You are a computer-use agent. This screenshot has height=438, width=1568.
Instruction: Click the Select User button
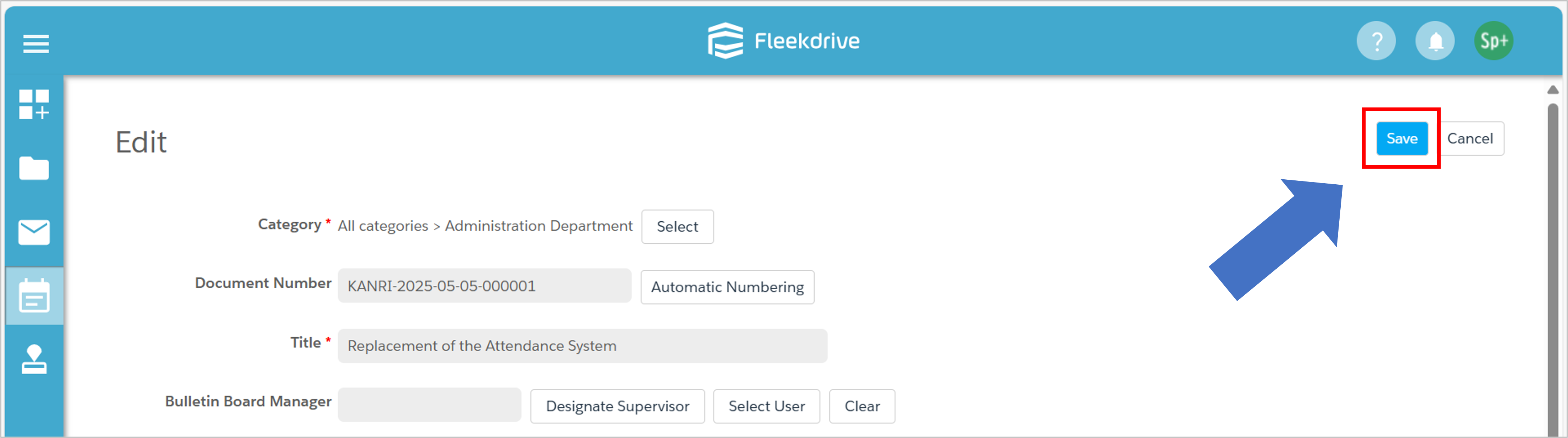point(766,406)
